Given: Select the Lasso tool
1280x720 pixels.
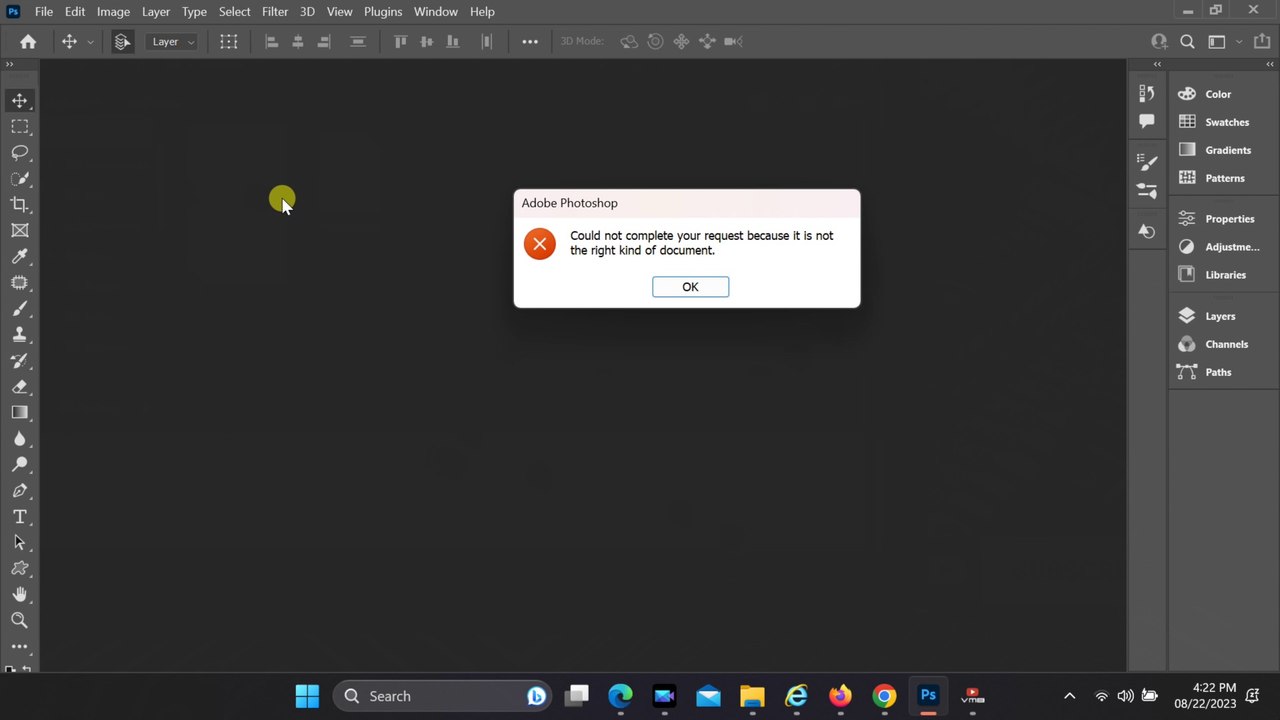Looking at the screenshot, I should pos(19,152).
